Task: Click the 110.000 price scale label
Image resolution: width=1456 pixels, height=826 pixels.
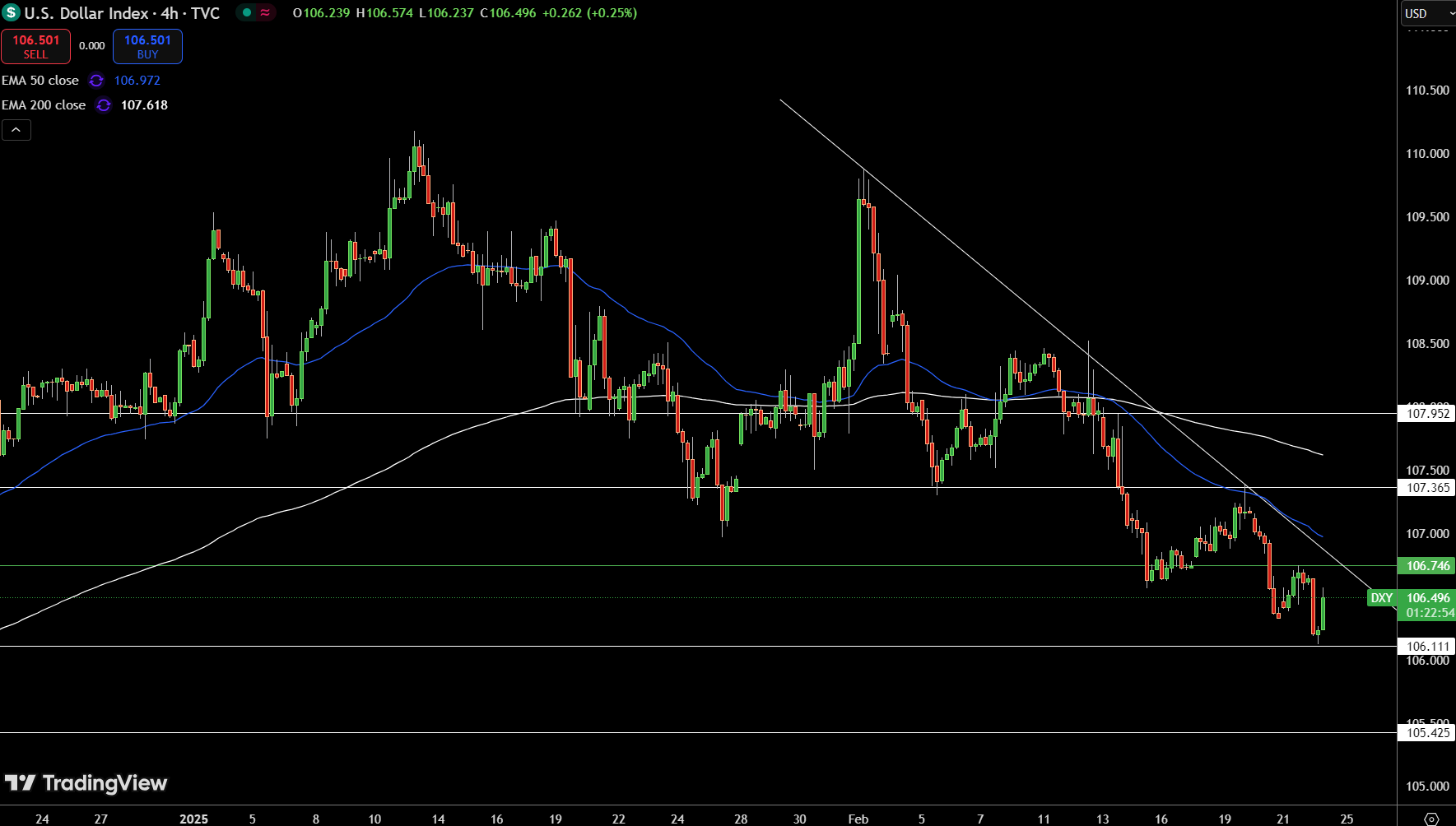Action: click(x=1427, y=154)
